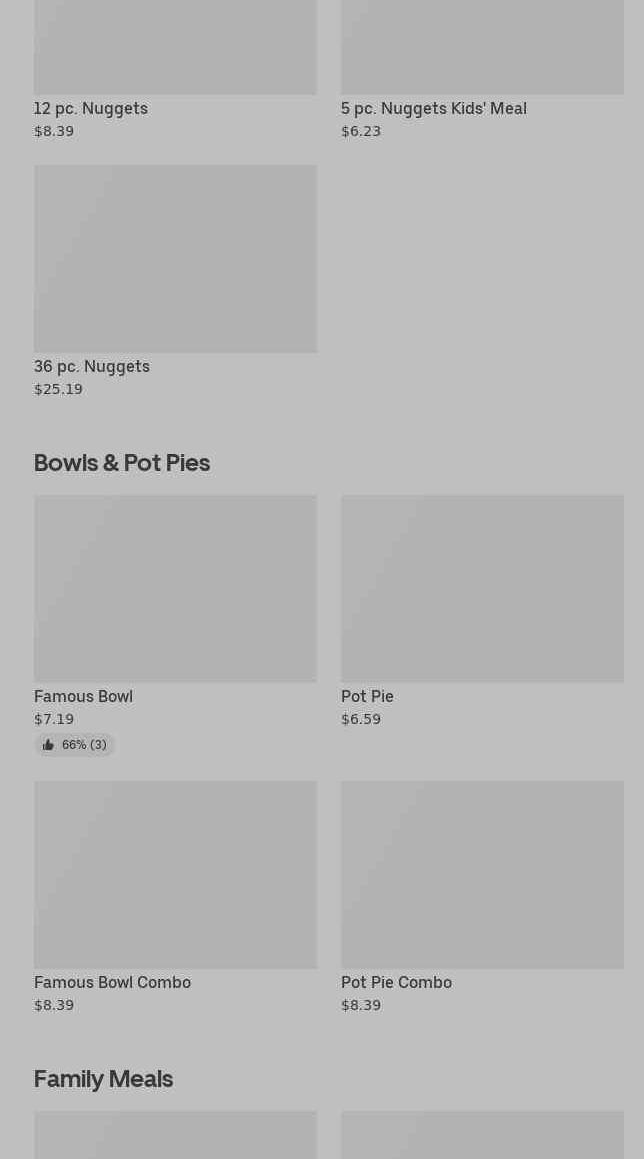Select the 12 pc. Nuggets item name
The width and height of the screenshot is (644, 1159).
click(x=91, y=108)
